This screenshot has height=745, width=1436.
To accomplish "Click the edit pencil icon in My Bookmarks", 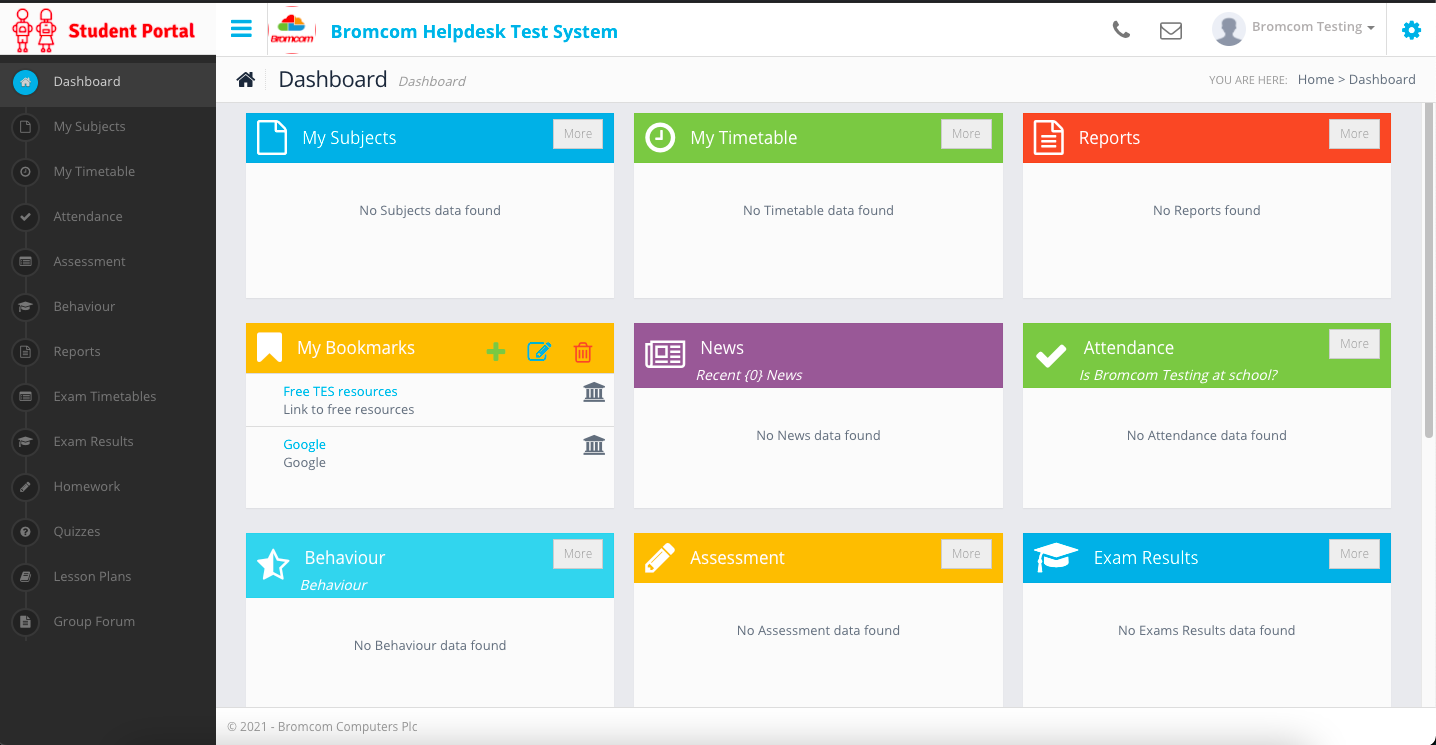I will point(539,351).
